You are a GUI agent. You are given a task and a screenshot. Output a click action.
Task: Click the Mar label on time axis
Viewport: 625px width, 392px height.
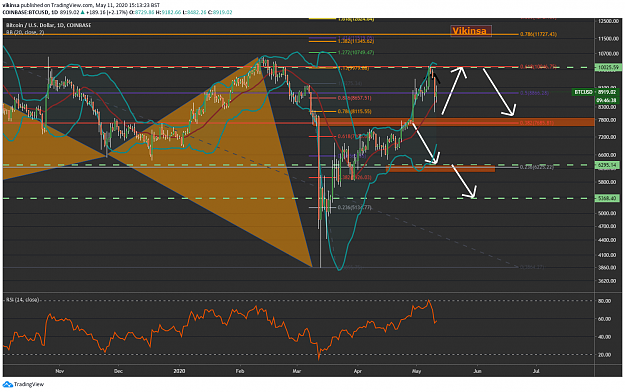tap(297, 371)
